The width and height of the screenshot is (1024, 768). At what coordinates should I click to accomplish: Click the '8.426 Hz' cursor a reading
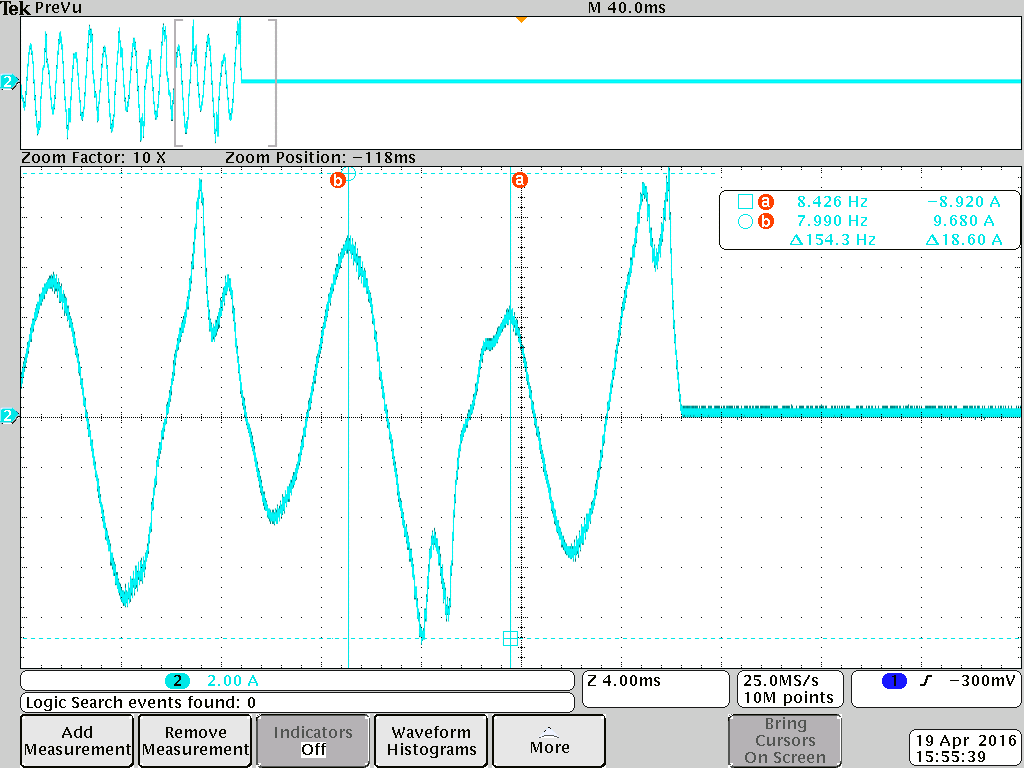coord(832,202)
